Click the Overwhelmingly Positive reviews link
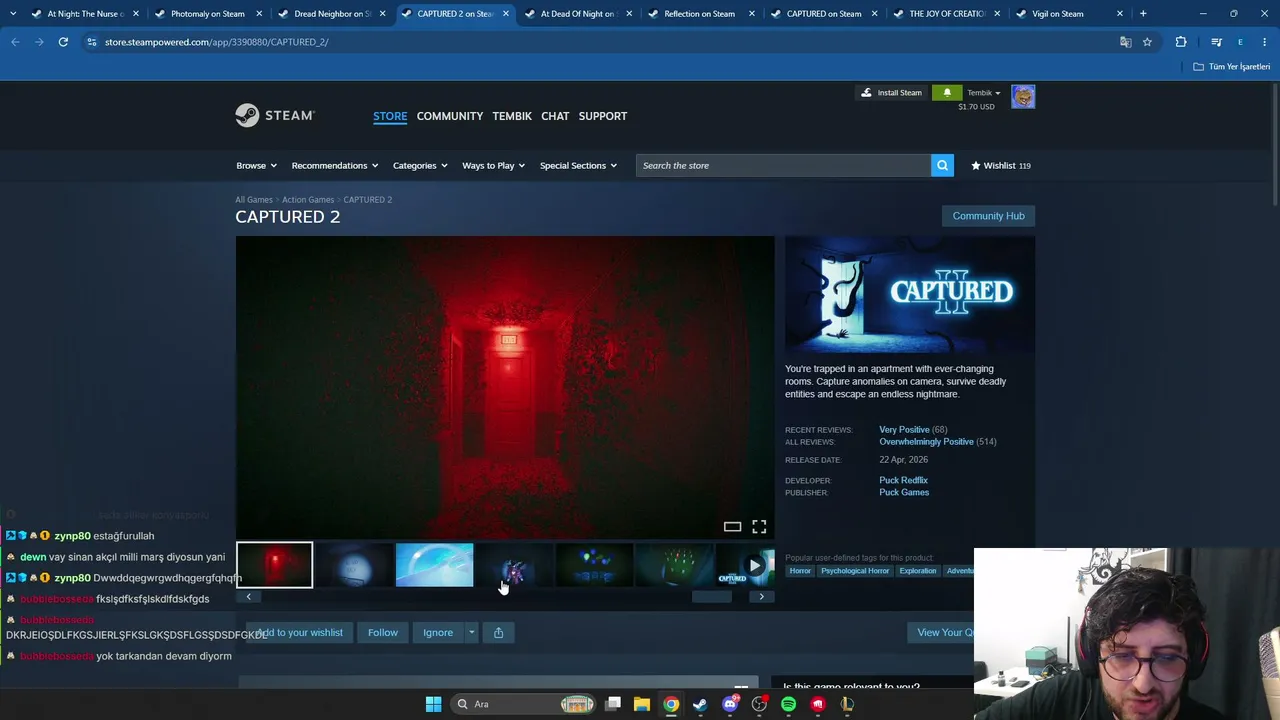 coord(926,442)
